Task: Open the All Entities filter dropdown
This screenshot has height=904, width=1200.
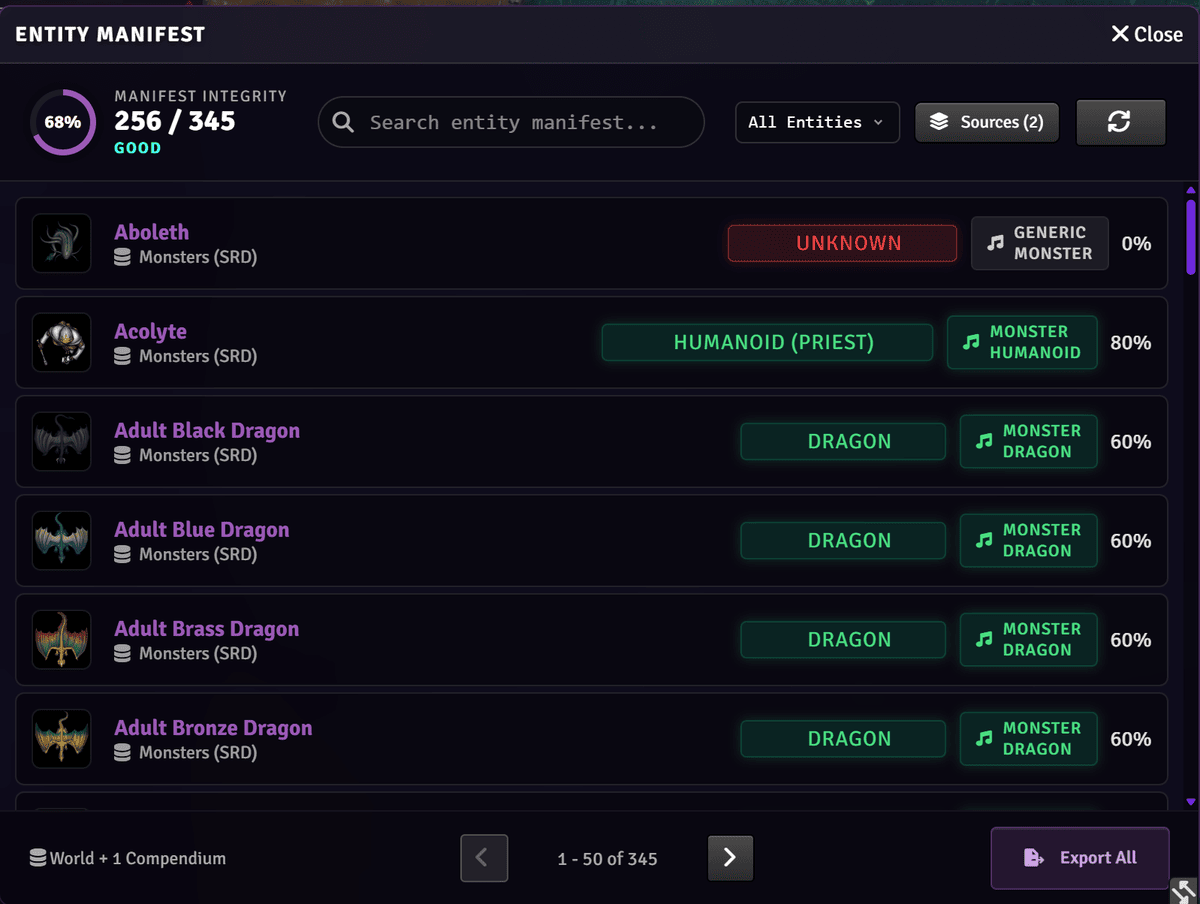Action: pyautogui.click(x=817, y=122)
